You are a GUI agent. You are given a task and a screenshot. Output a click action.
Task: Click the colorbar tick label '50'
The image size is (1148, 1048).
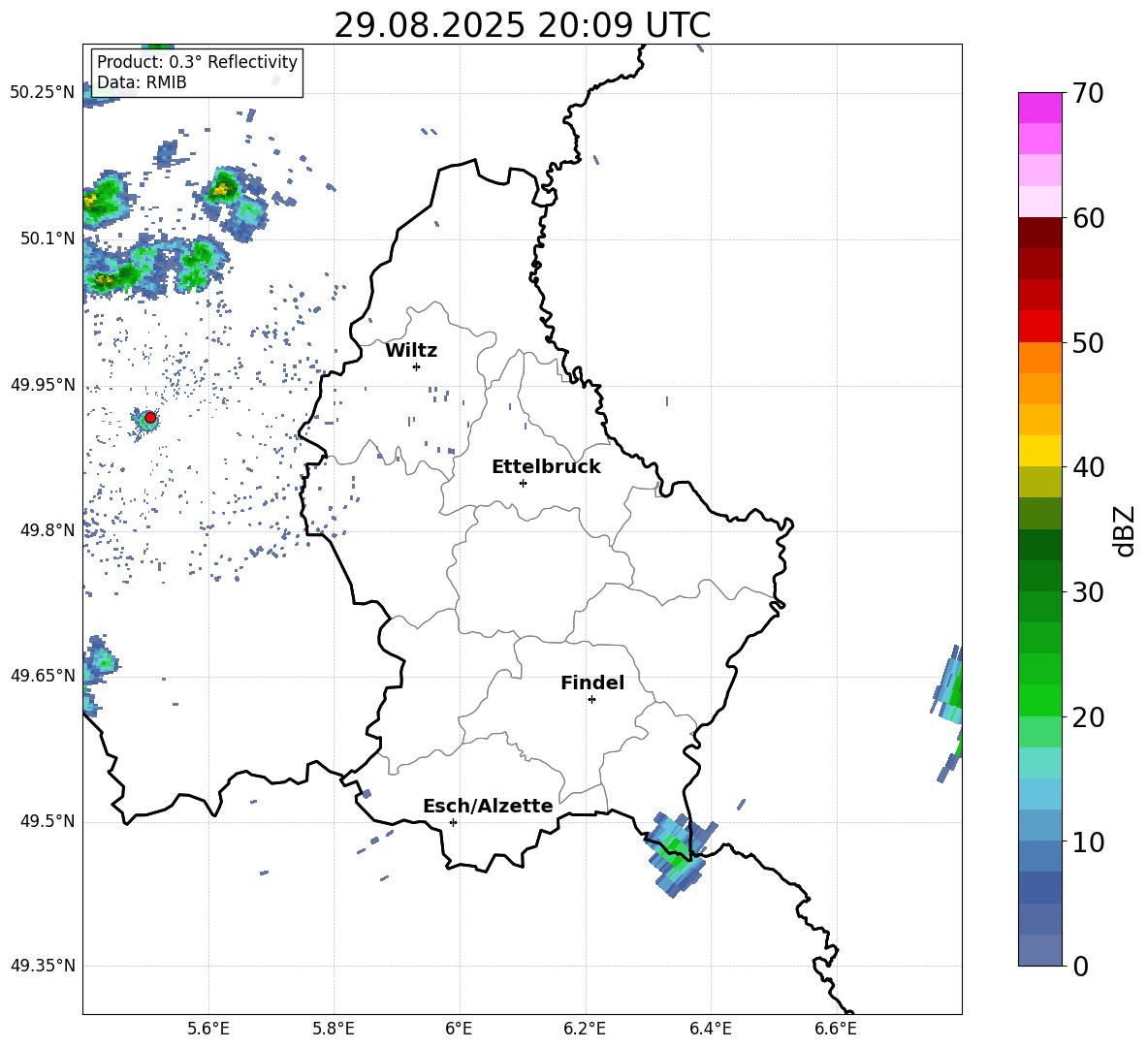[x=1087, y=342]
